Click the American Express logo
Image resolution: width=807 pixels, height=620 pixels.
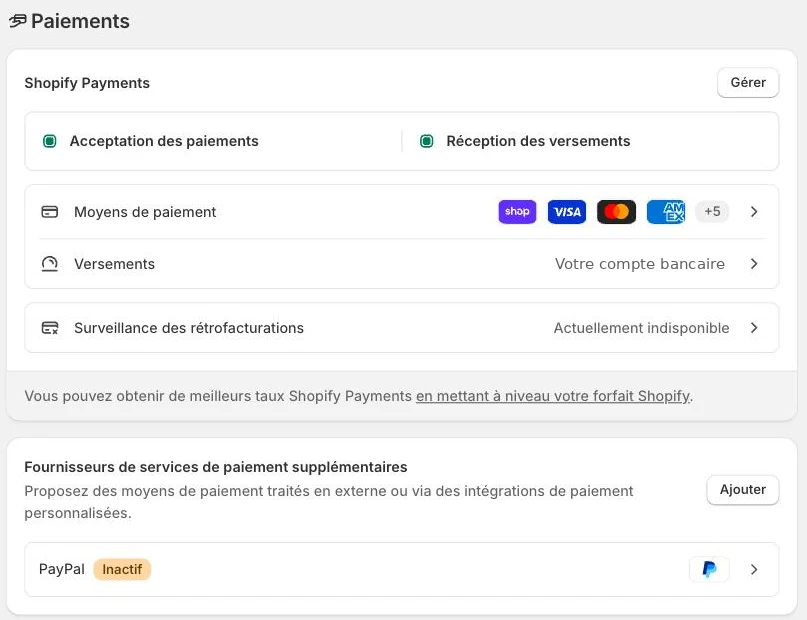(665, 211)
